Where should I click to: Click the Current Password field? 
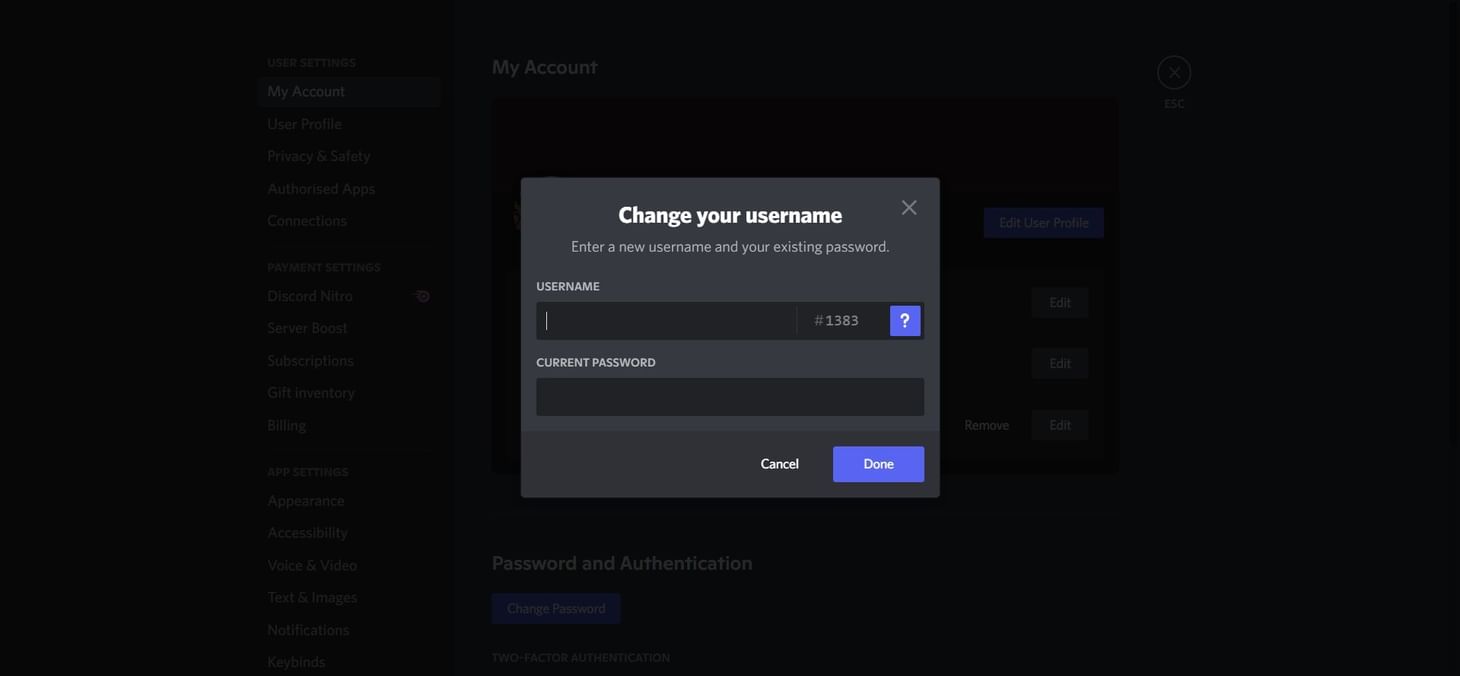tap(730, 397)
